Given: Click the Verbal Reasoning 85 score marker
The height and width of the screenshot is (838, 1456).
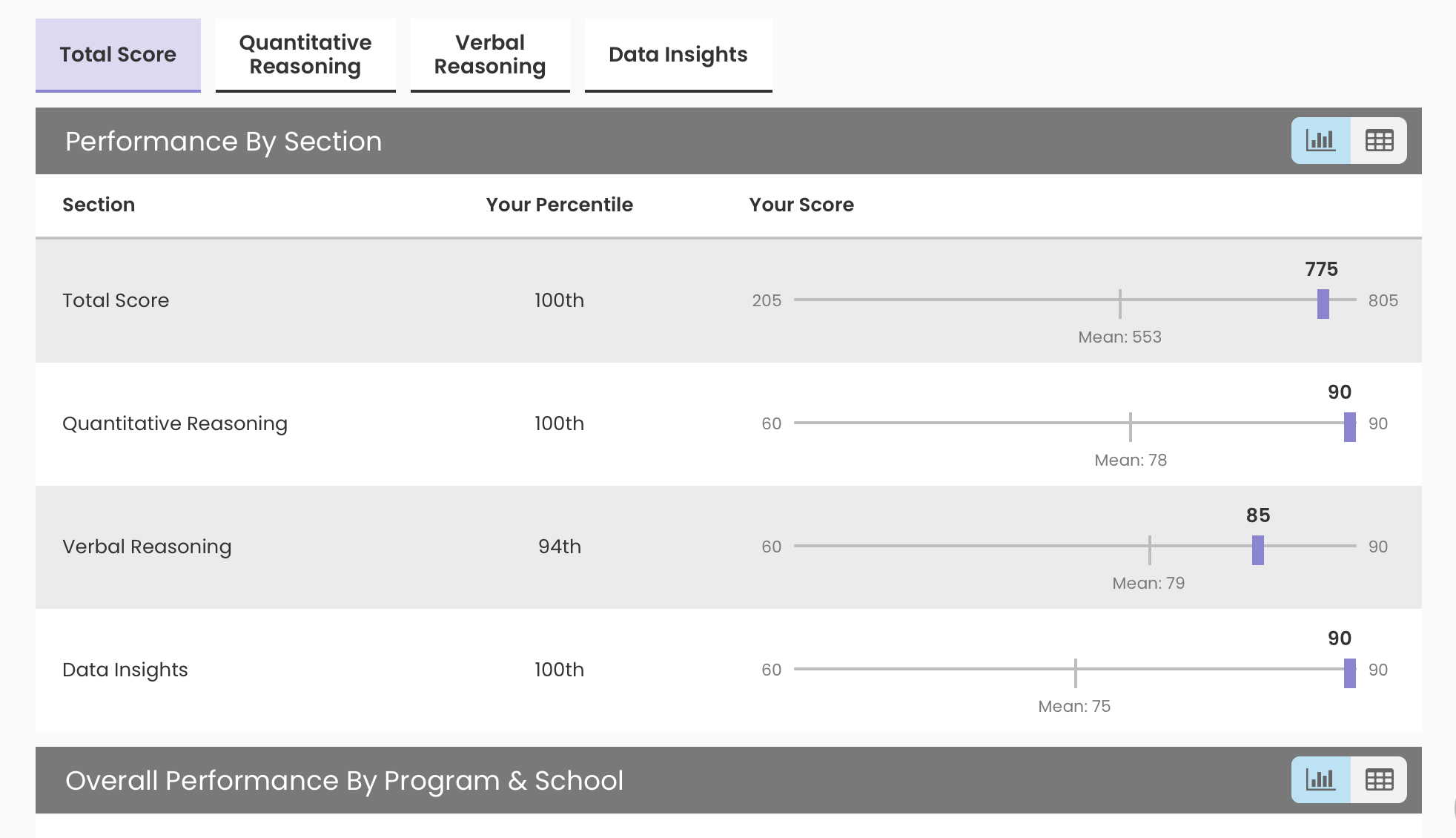Looking at the screenshot, I should pos(1257,550).
